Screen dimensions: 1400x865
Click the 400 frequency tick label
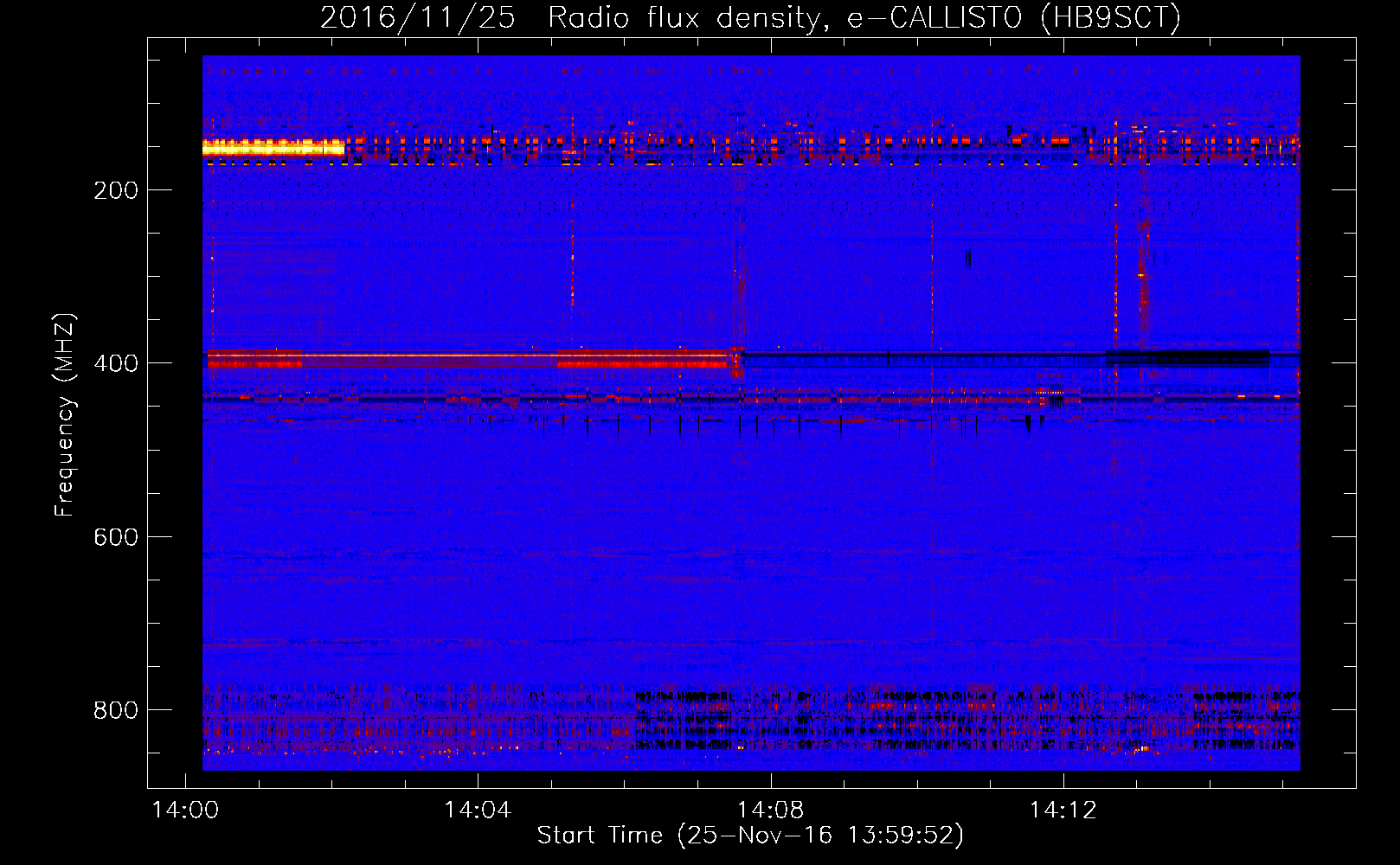[116, 363]
